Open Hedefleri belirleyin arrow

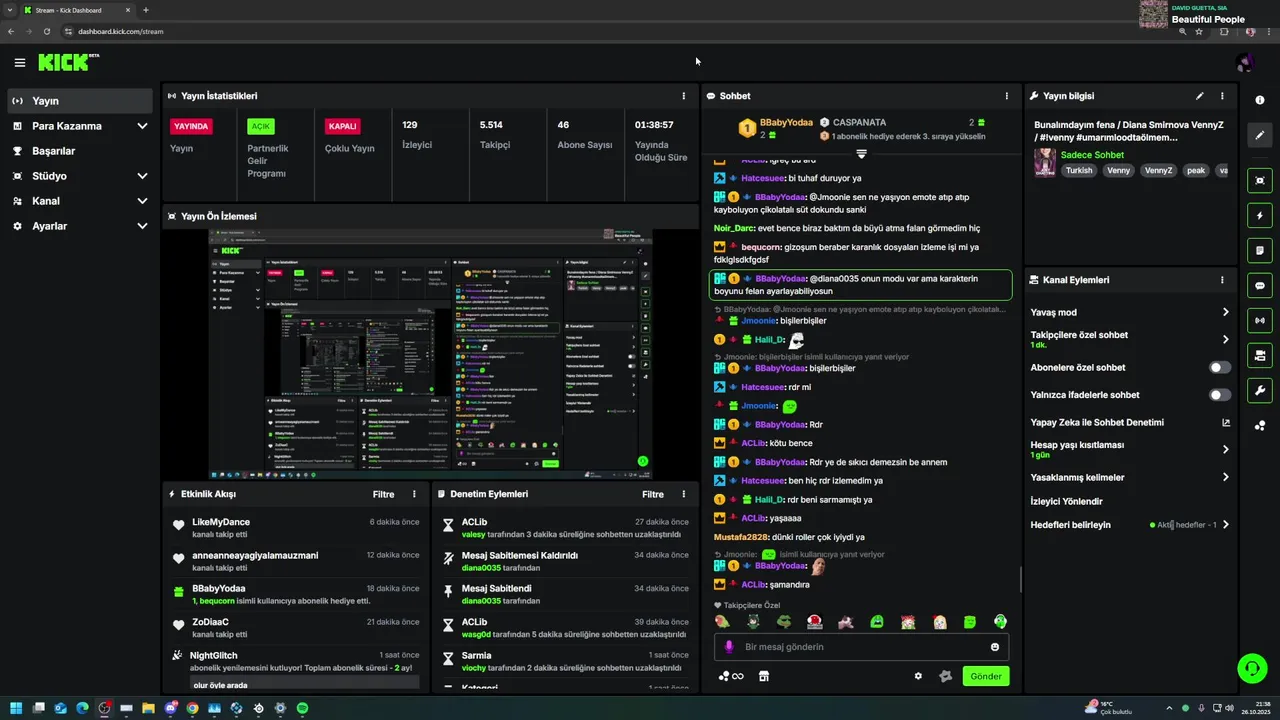[1226, 525]
